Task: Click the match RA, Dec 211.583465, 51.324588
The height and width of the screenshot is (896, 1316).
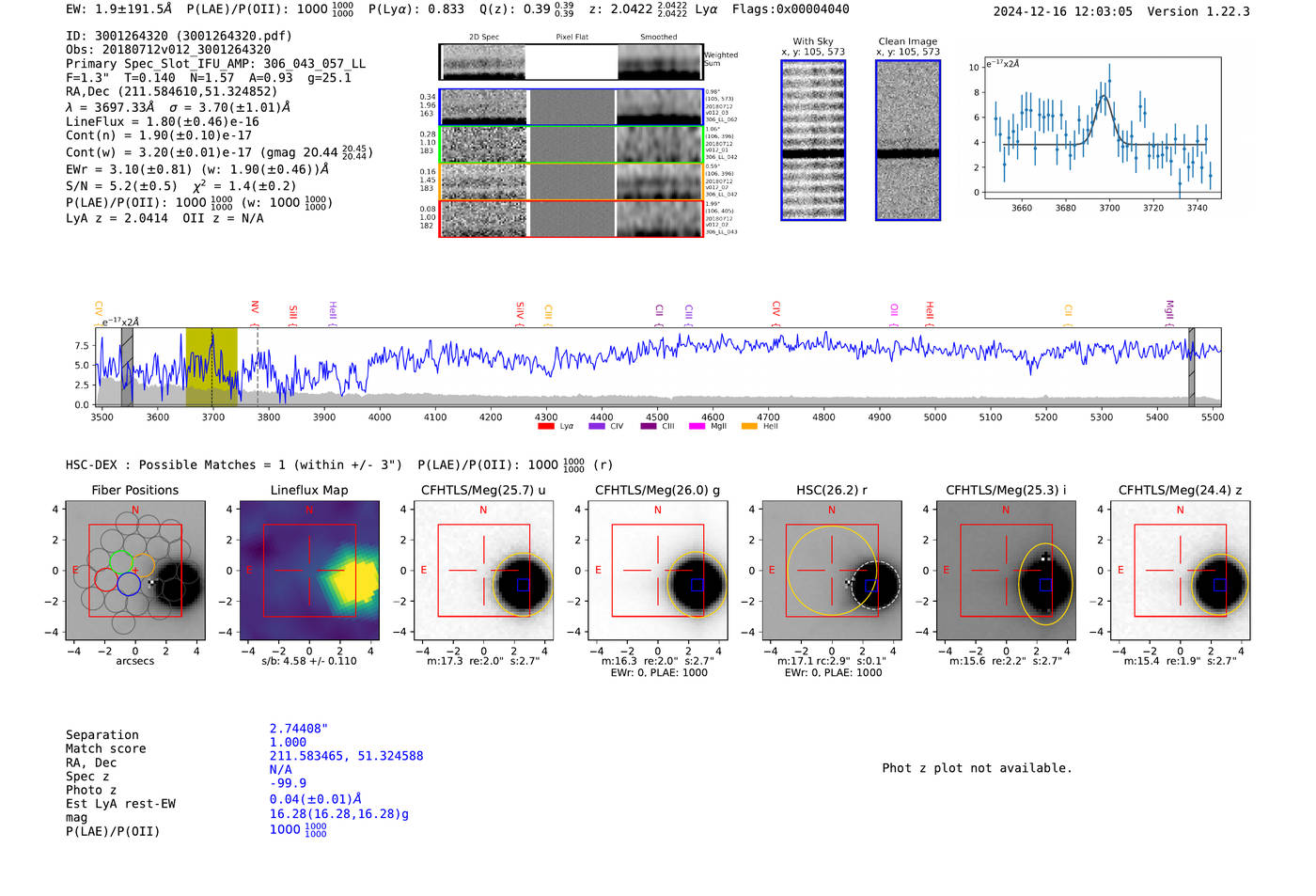Action: 346,756
